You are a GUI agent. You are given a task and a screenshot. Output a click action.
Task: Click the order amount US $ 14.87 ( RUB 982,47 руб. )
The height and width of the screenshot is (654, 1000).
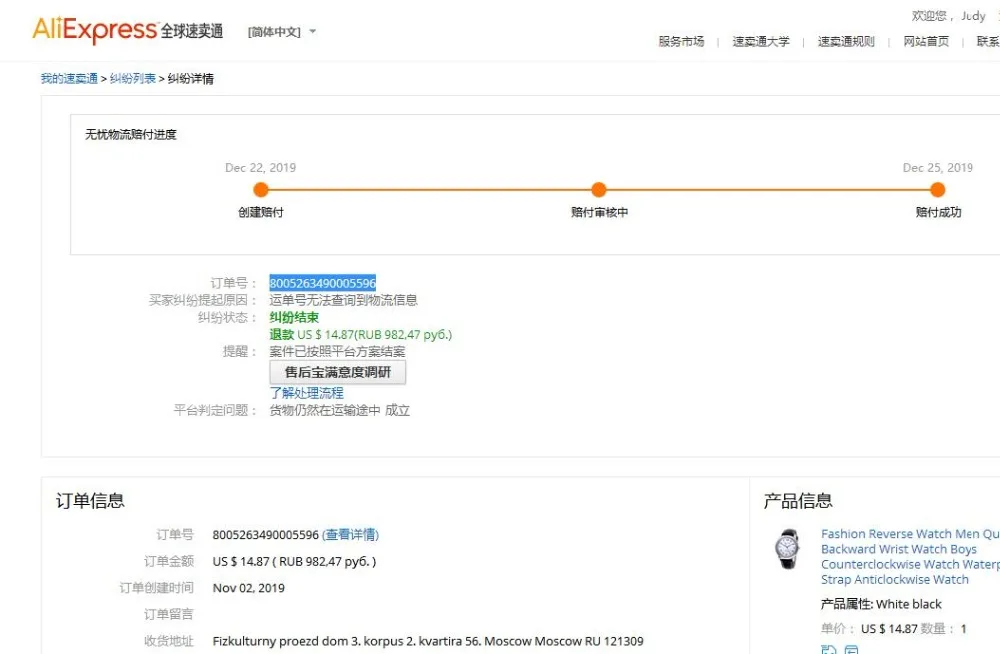pos(295,561)
